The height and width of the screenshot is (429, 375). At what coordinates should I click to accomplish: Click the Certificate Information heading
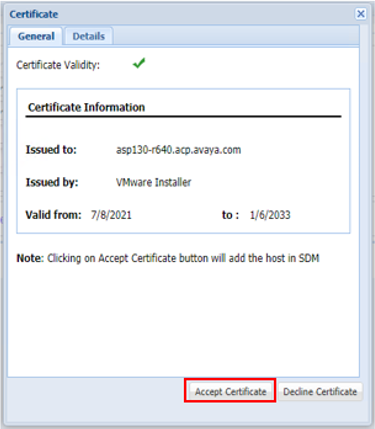86,107
